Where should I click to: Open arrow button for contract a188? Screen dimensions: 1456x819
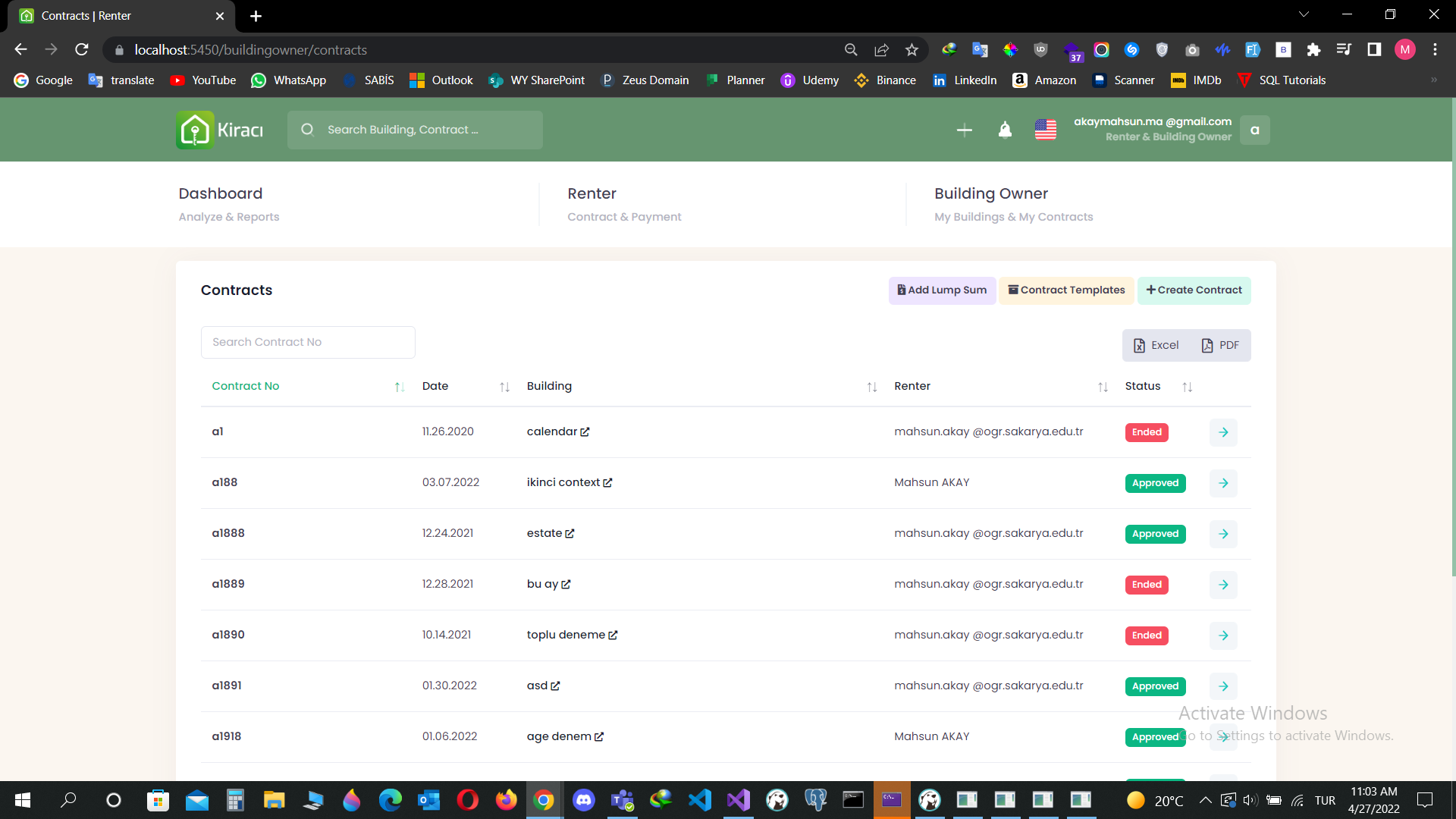(1222, 483)
